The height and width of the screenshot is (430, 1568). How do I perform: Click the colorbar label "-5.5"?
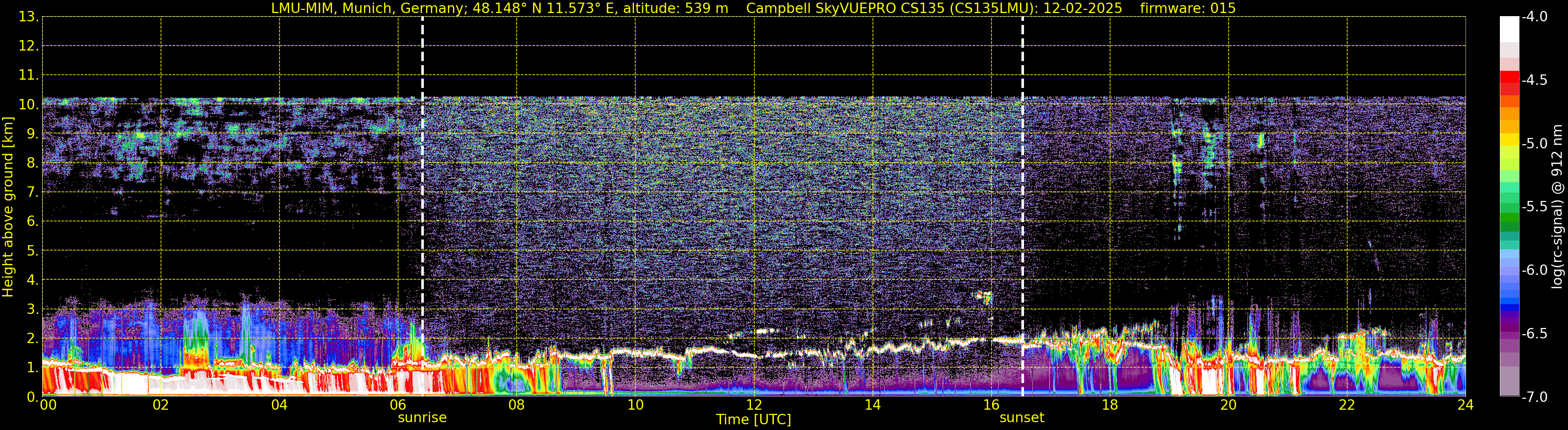tap(1534, 207)
